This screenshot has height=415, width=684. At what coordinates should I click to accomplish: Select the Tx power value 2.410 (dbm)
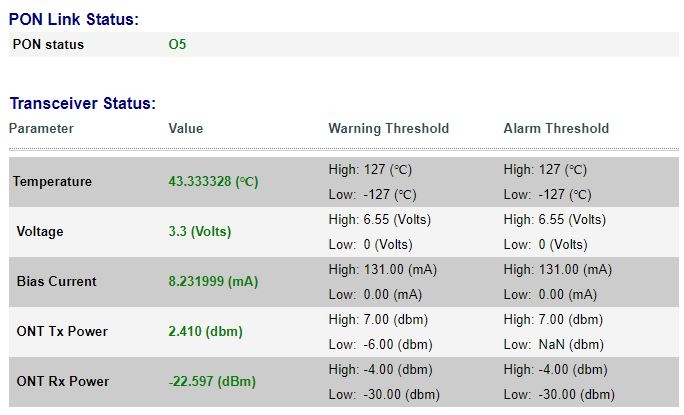click(205, 332)
